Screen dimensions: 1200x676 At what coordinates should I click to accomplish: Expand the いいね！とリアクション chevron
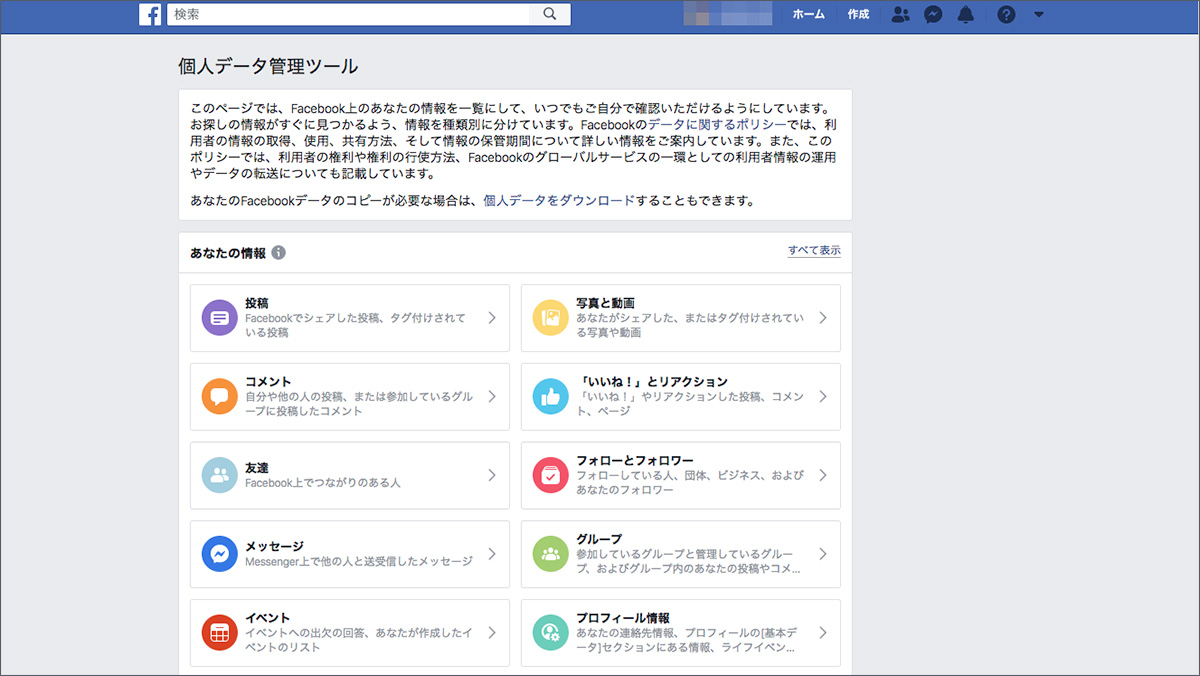click(823, 397)
